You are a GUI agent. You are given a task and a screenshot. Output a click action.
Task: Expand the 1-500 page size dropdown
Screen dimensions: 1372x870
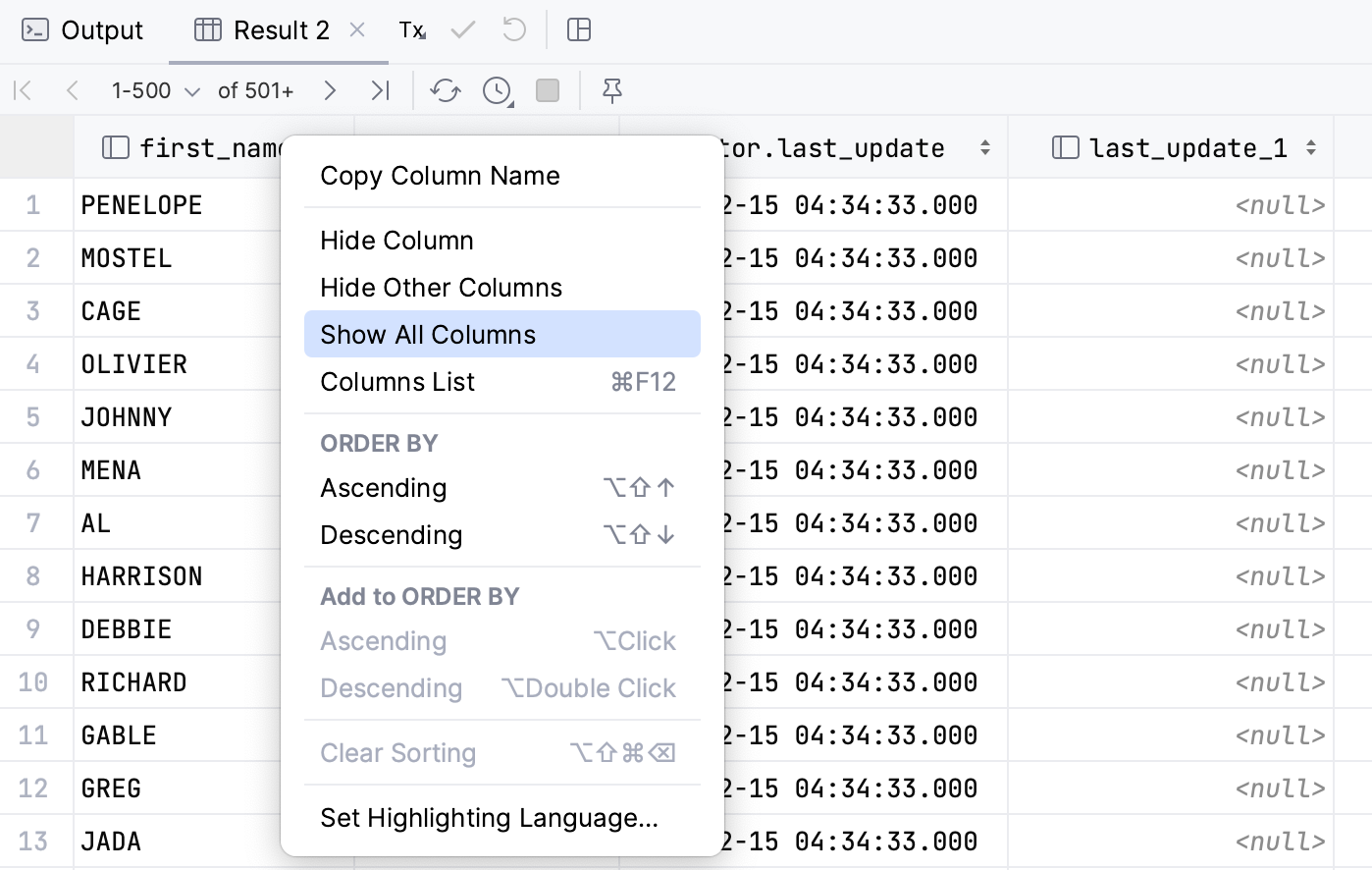(x=156, y=91)
